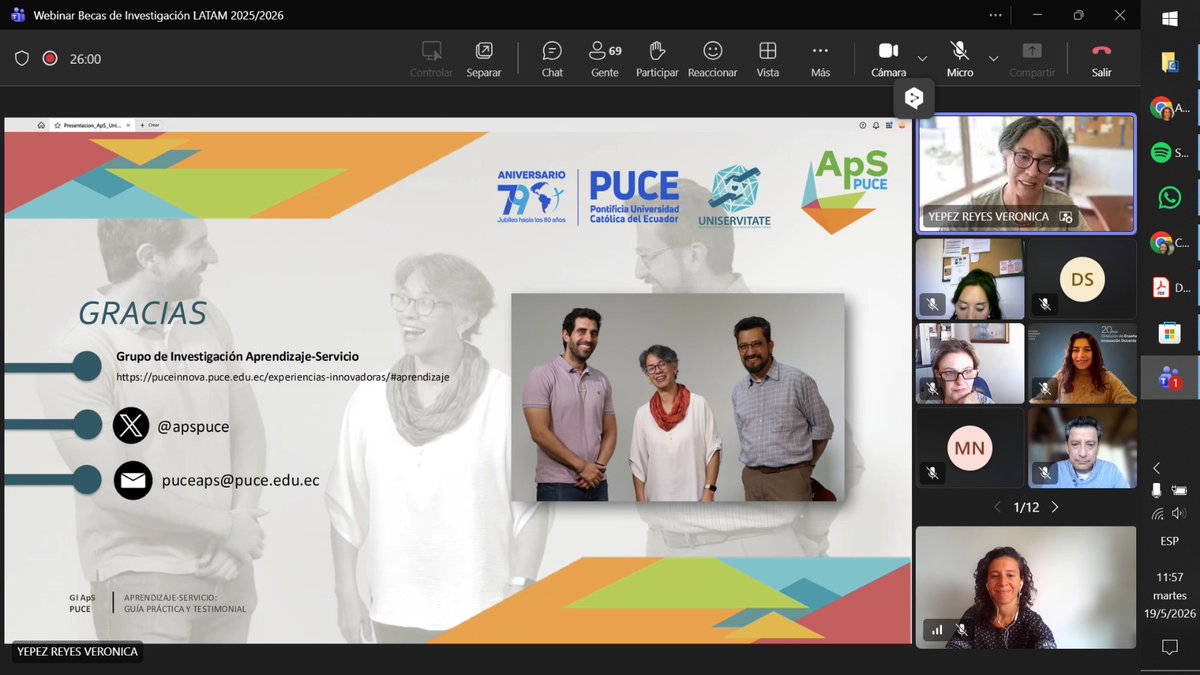Viewport: 1200px width, 675px height.
Task: Click the Teams taskbar icon
Action: coord(1168,377)
